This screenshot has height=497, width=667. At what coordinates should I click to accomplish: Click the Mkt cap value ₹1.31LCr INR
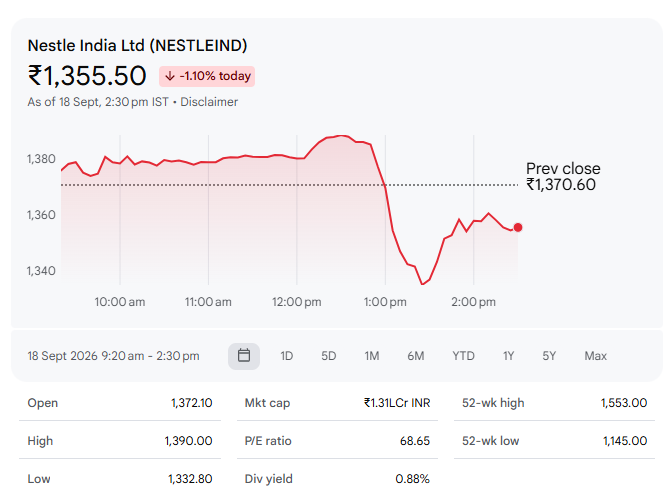(397, 403)
